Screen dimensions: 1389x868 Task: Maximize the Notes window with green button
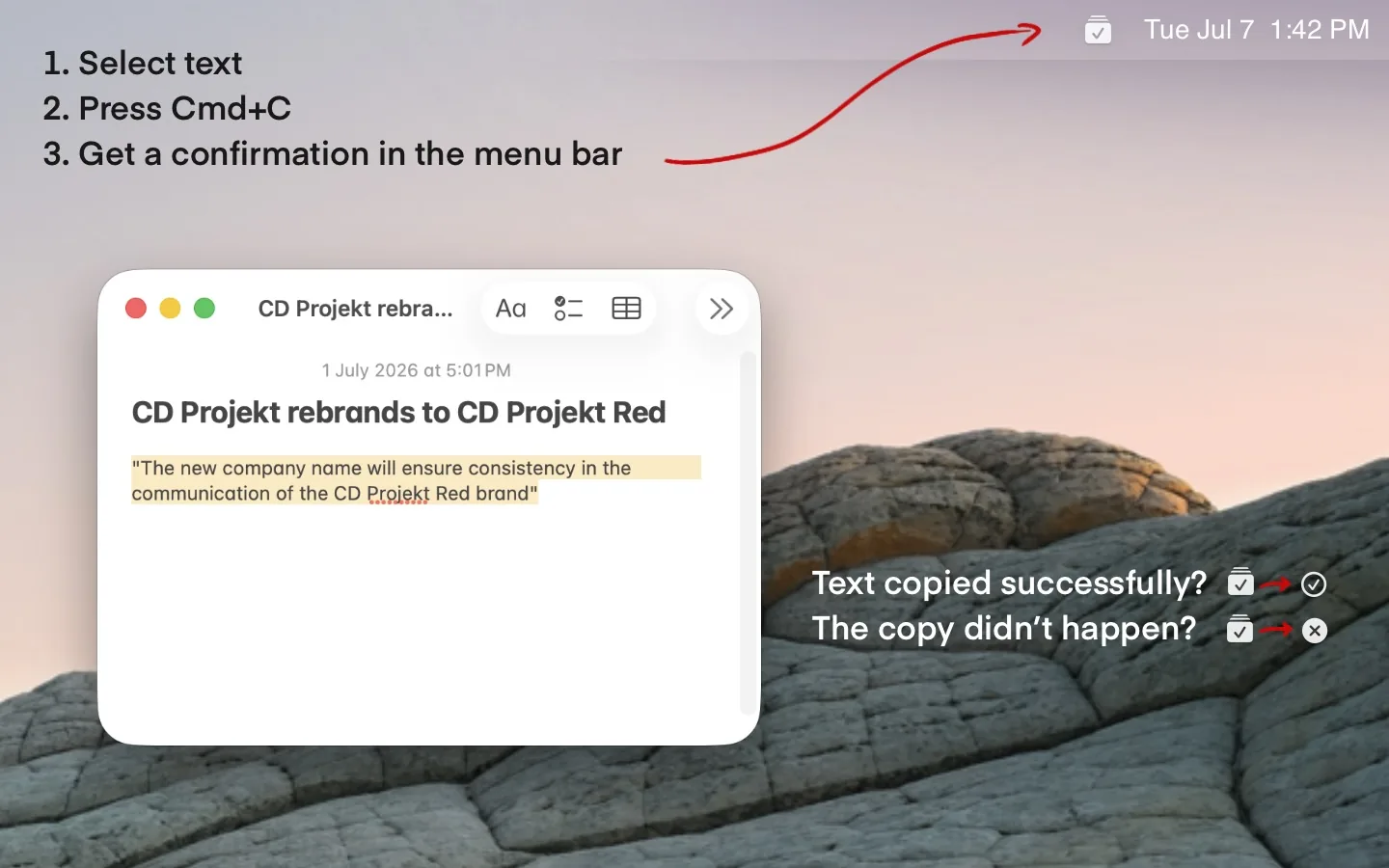point(204,309)
